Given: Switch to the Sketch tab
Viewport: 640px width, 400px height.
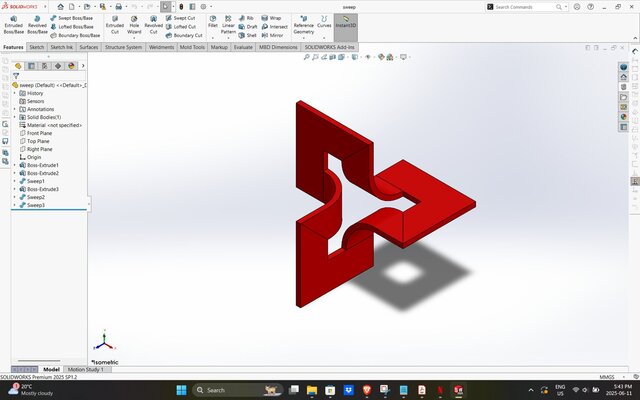Looking at the screenshot, I should coord(36,47).
